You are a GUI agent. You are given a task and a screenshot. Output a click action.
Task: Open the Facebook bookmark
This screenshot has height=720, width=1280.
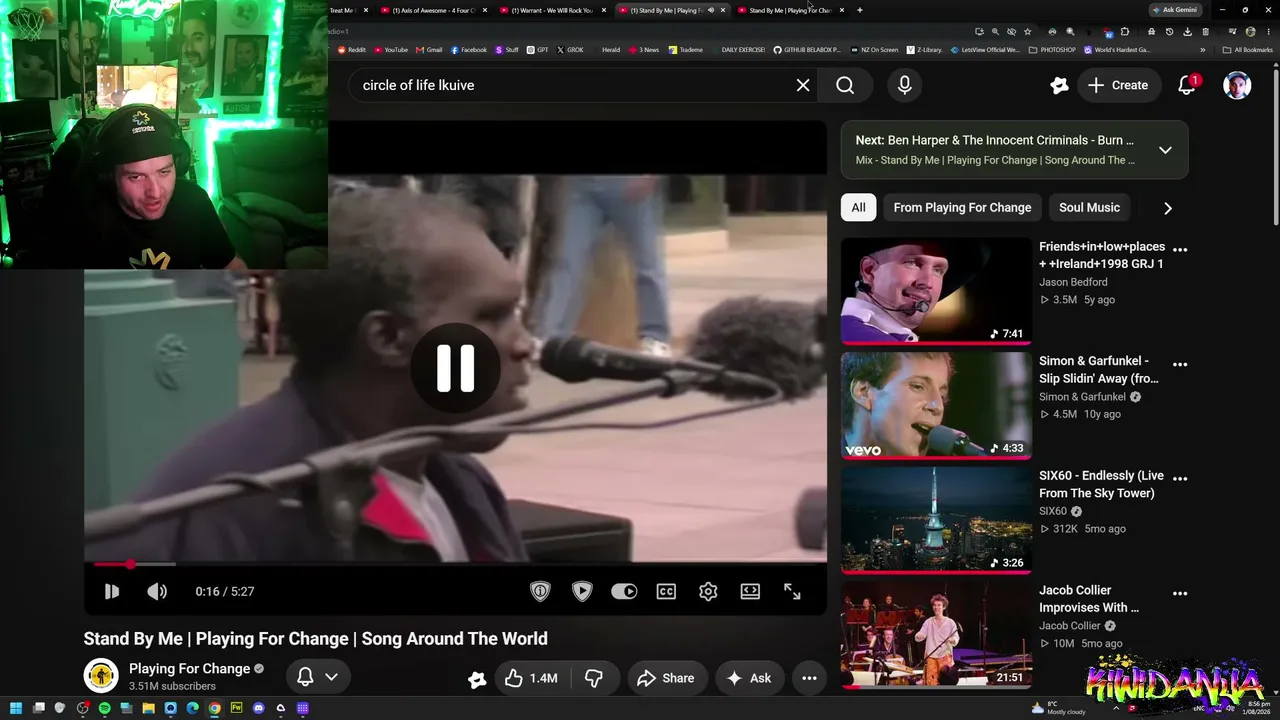coord(469,49)
